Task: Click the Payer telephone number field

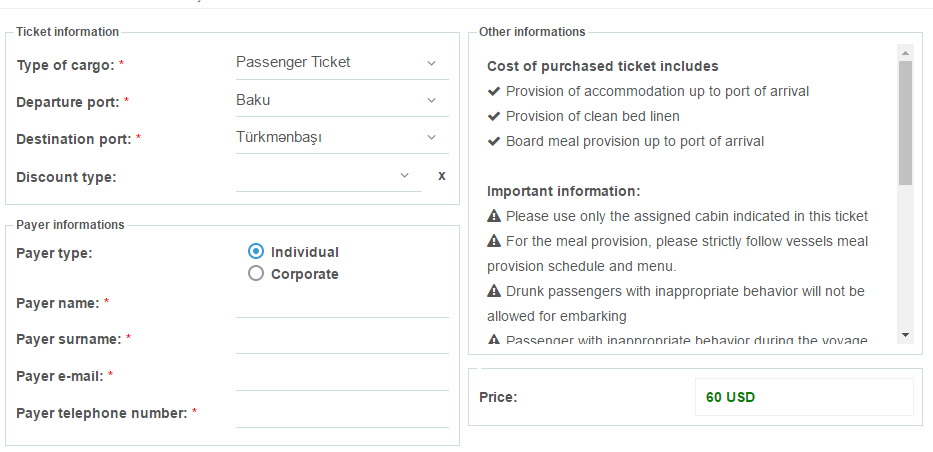Action: [x=342, y=414]
